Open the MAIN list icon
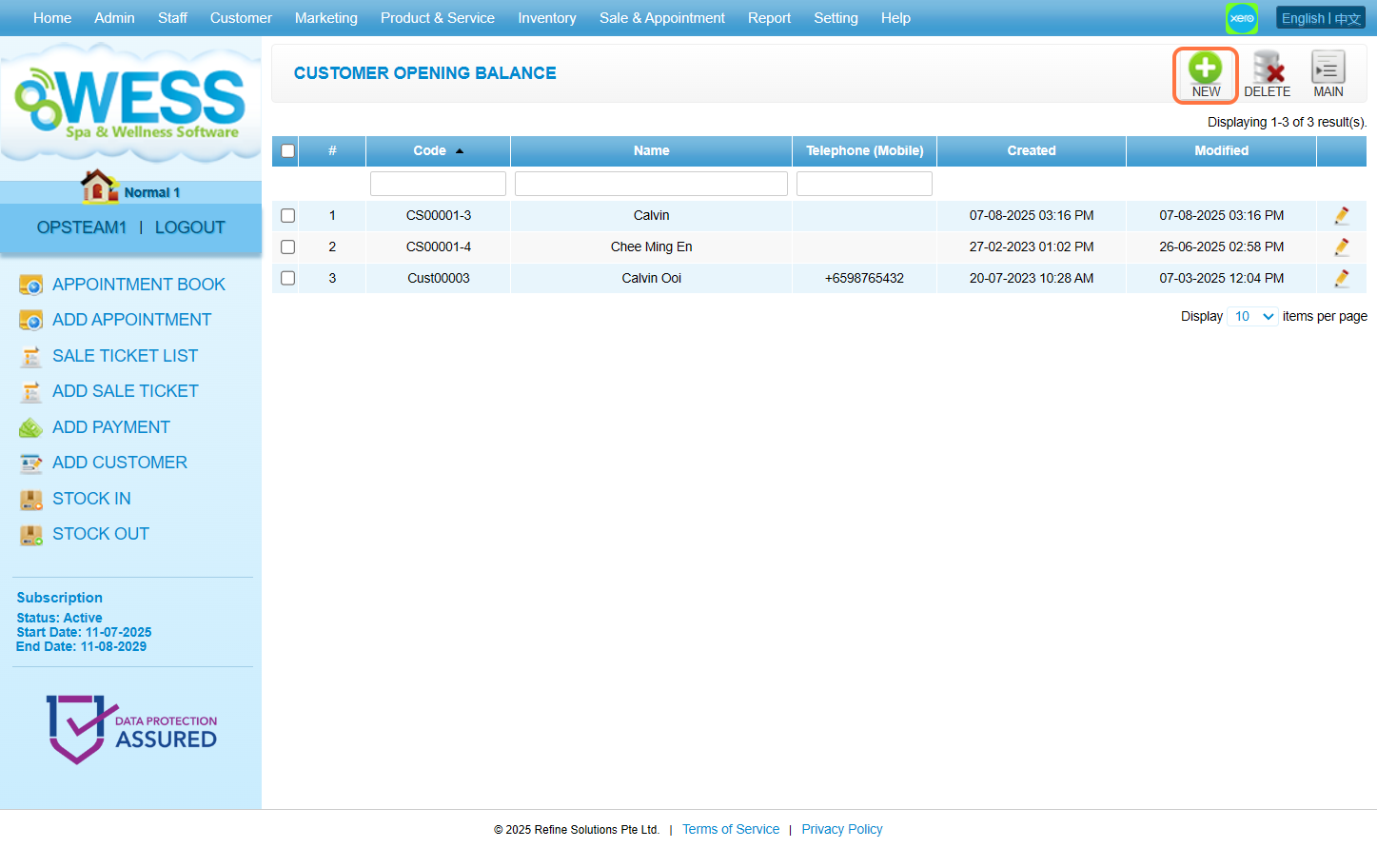The image size is (1377, 868). [x=1328, y=69]
